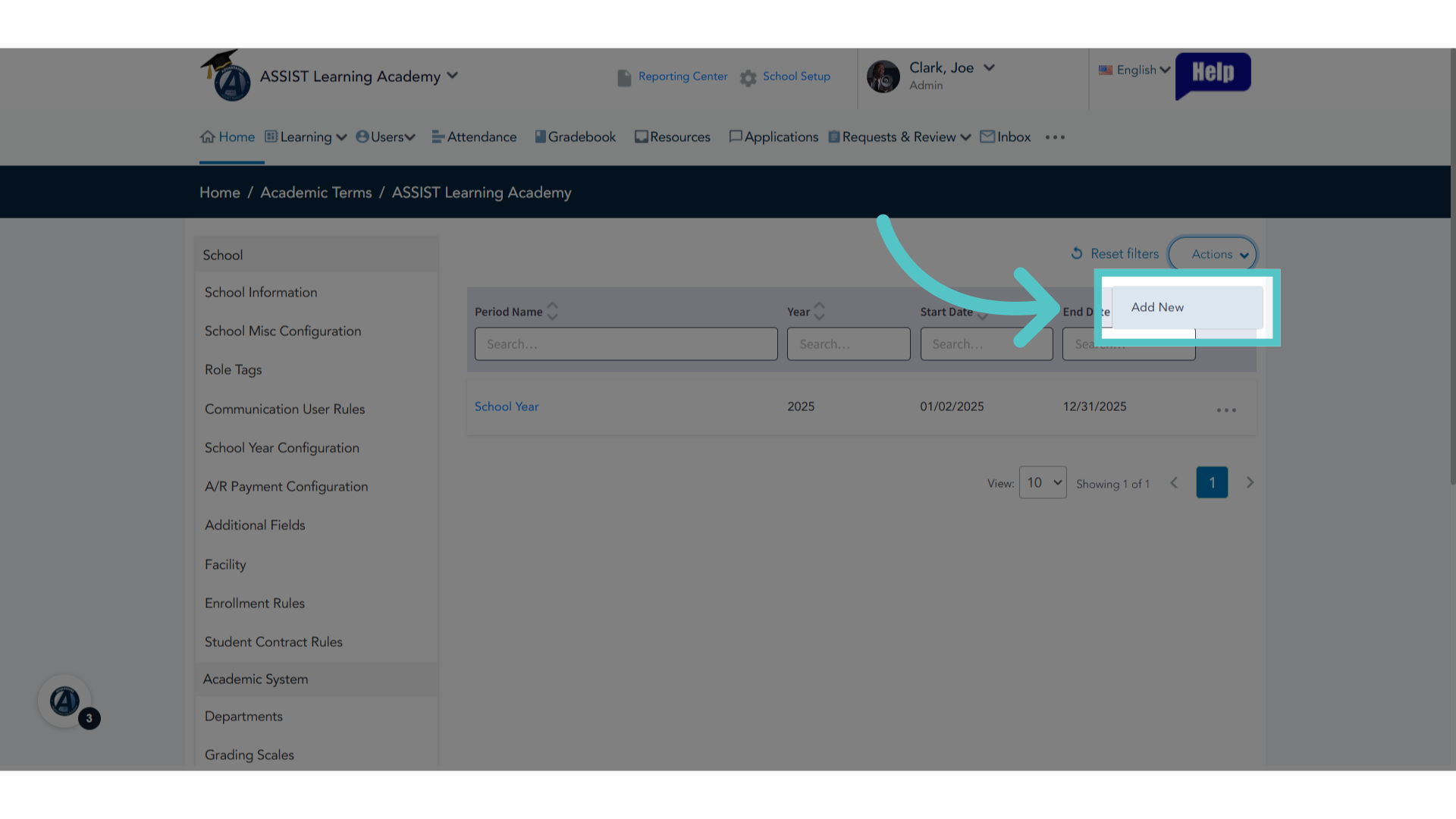Expand the Clark, Joe user menu chevron

click(x=989, y=67)
